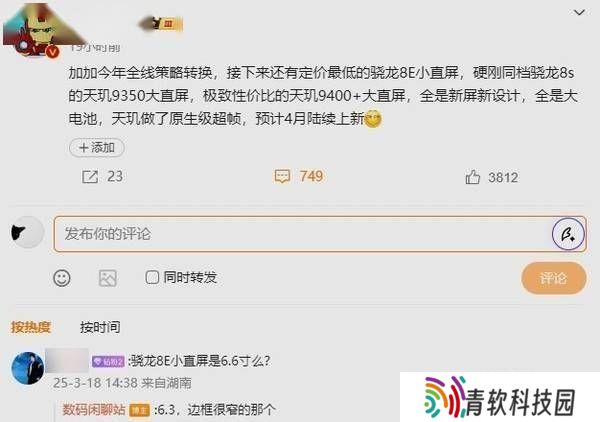Click the insert image icon
The width and height of the screenshot is (600, 422).
point(108,278)
